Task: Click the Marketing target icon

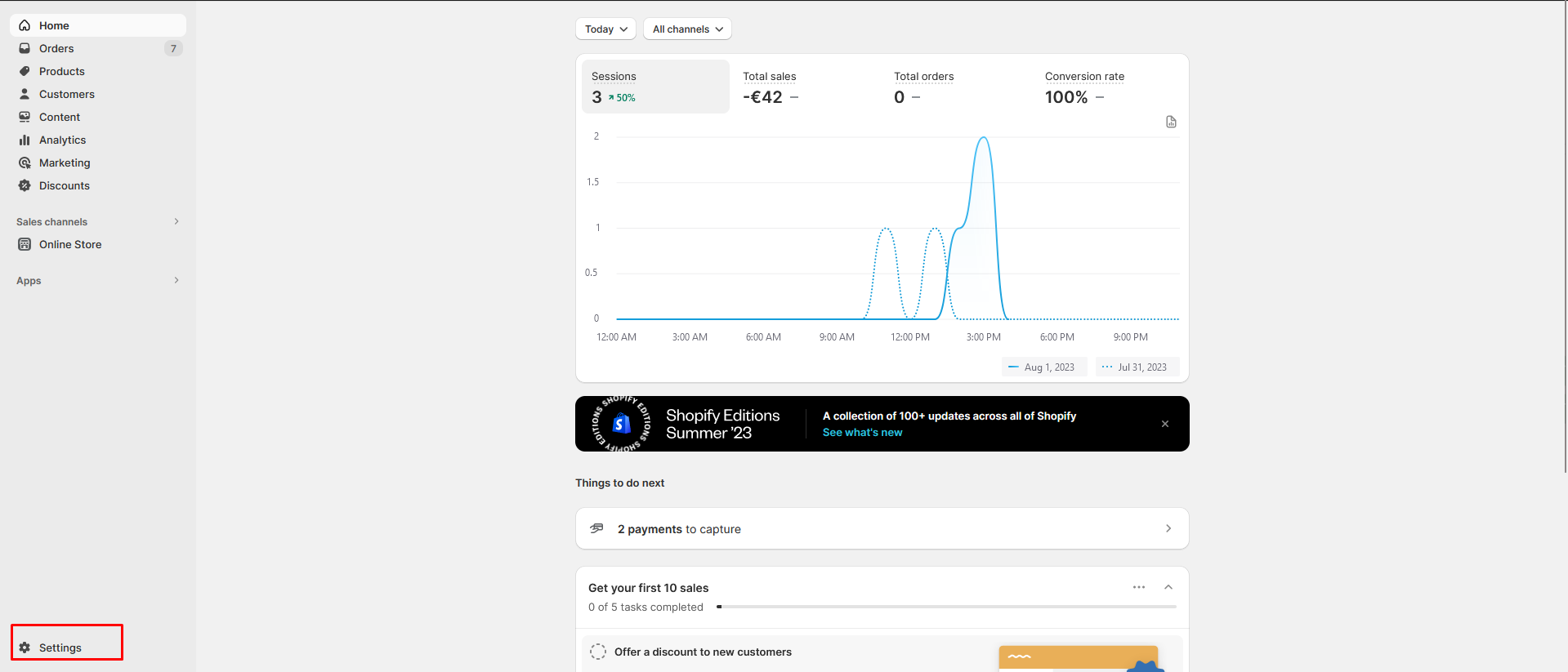Action: coord(25,162)
